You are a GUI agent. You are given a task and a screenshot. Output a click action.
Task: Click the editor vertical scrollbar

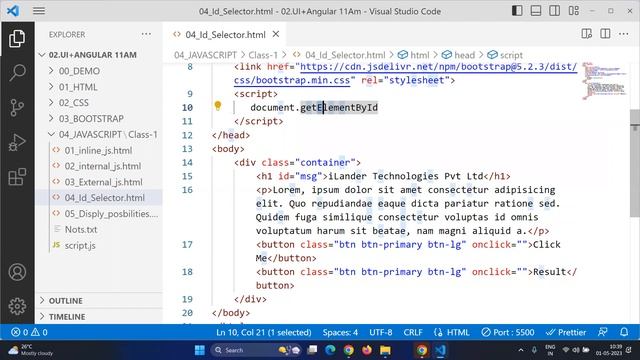635,163
